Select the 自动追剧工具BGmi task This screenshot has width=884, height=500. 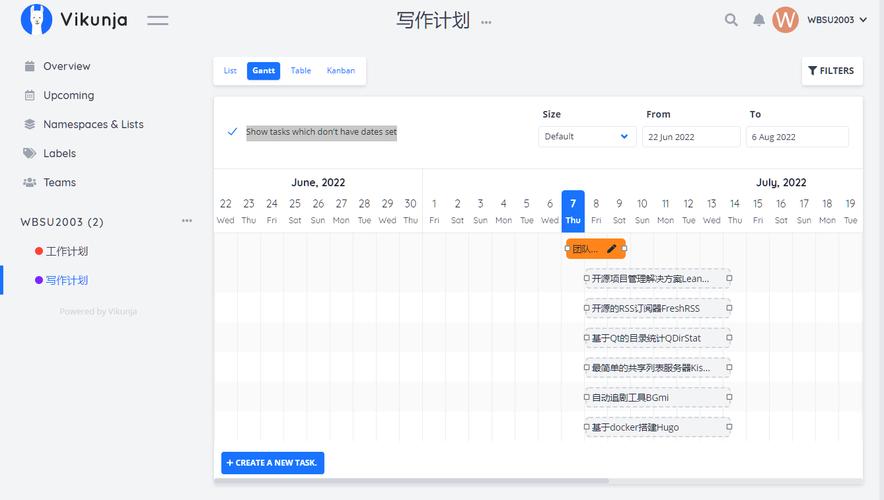click(657, 397)
